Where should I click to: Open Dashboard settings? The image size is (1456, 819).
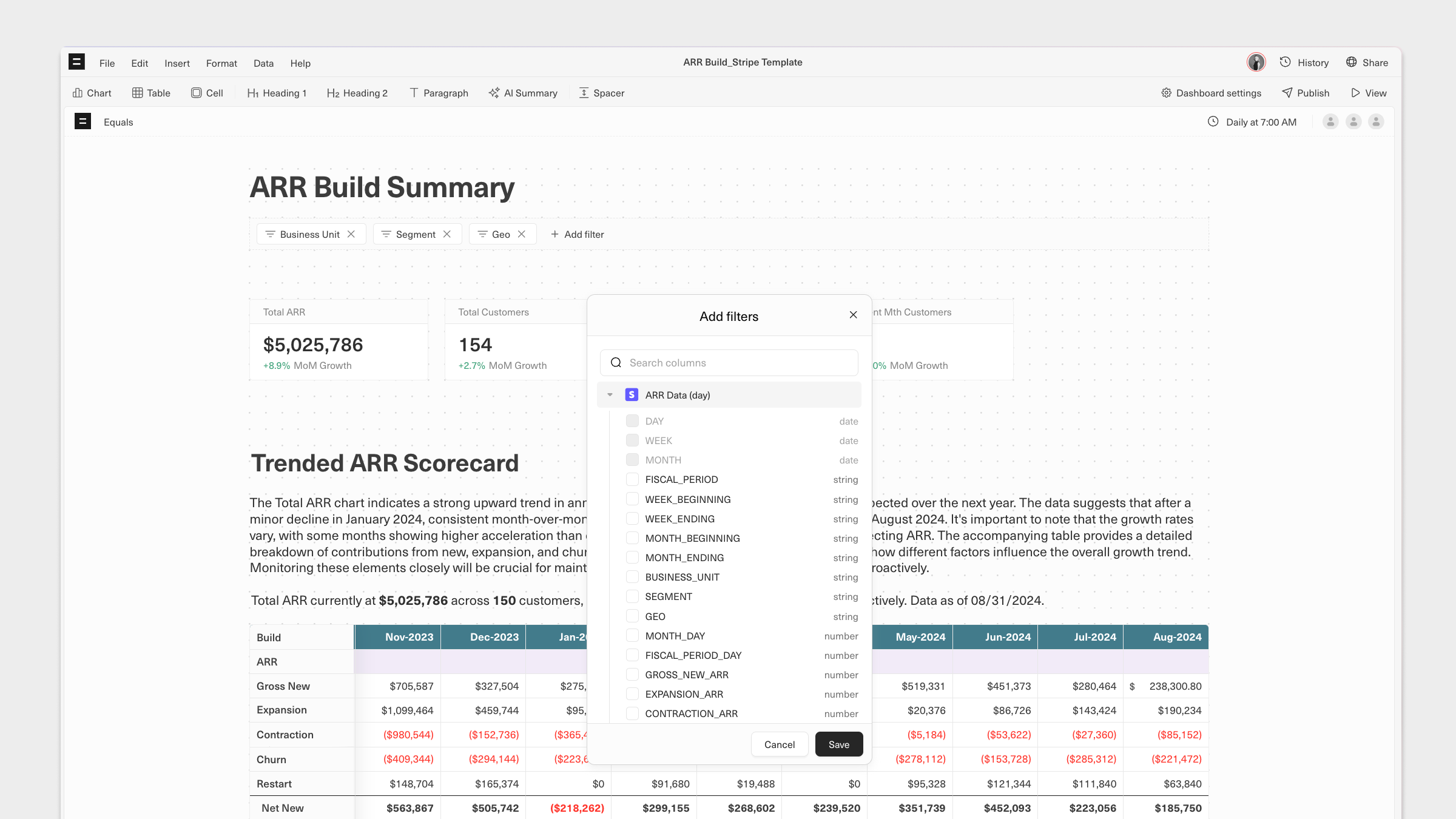click(x=1211, y=93)
